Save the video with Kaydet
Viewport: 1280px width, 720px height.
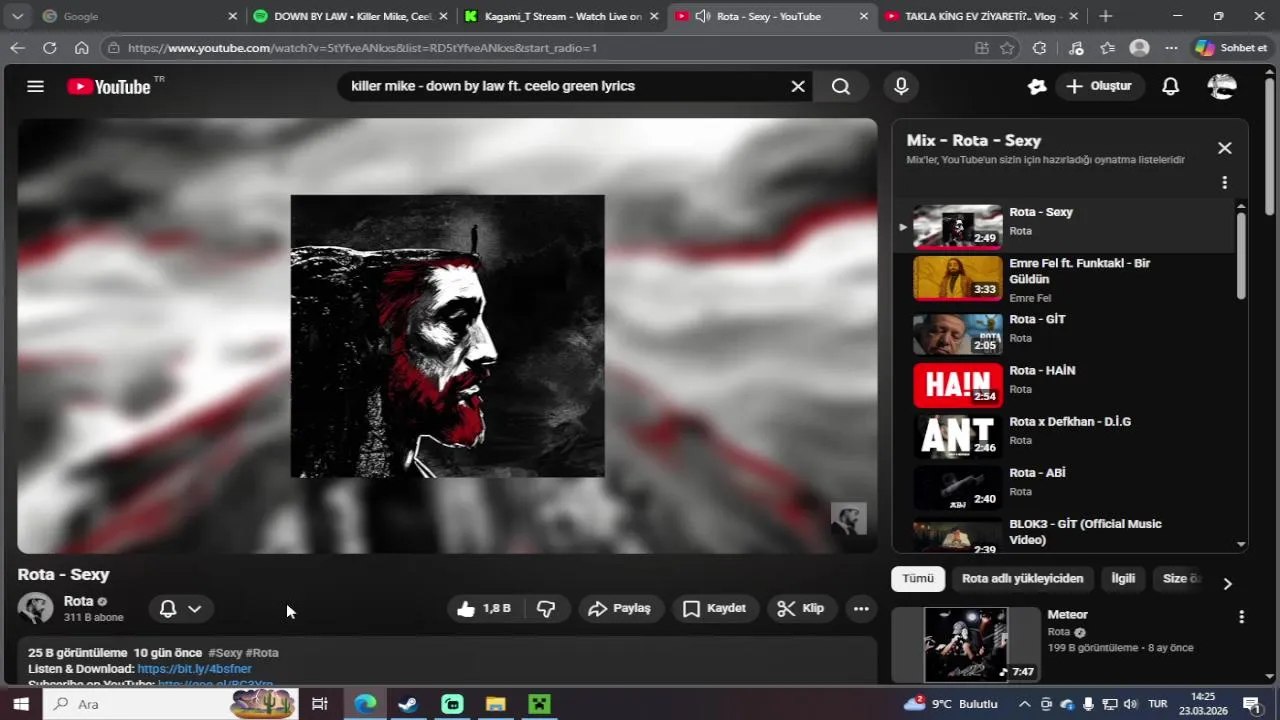pyautogui.click(x=714, y=608)
